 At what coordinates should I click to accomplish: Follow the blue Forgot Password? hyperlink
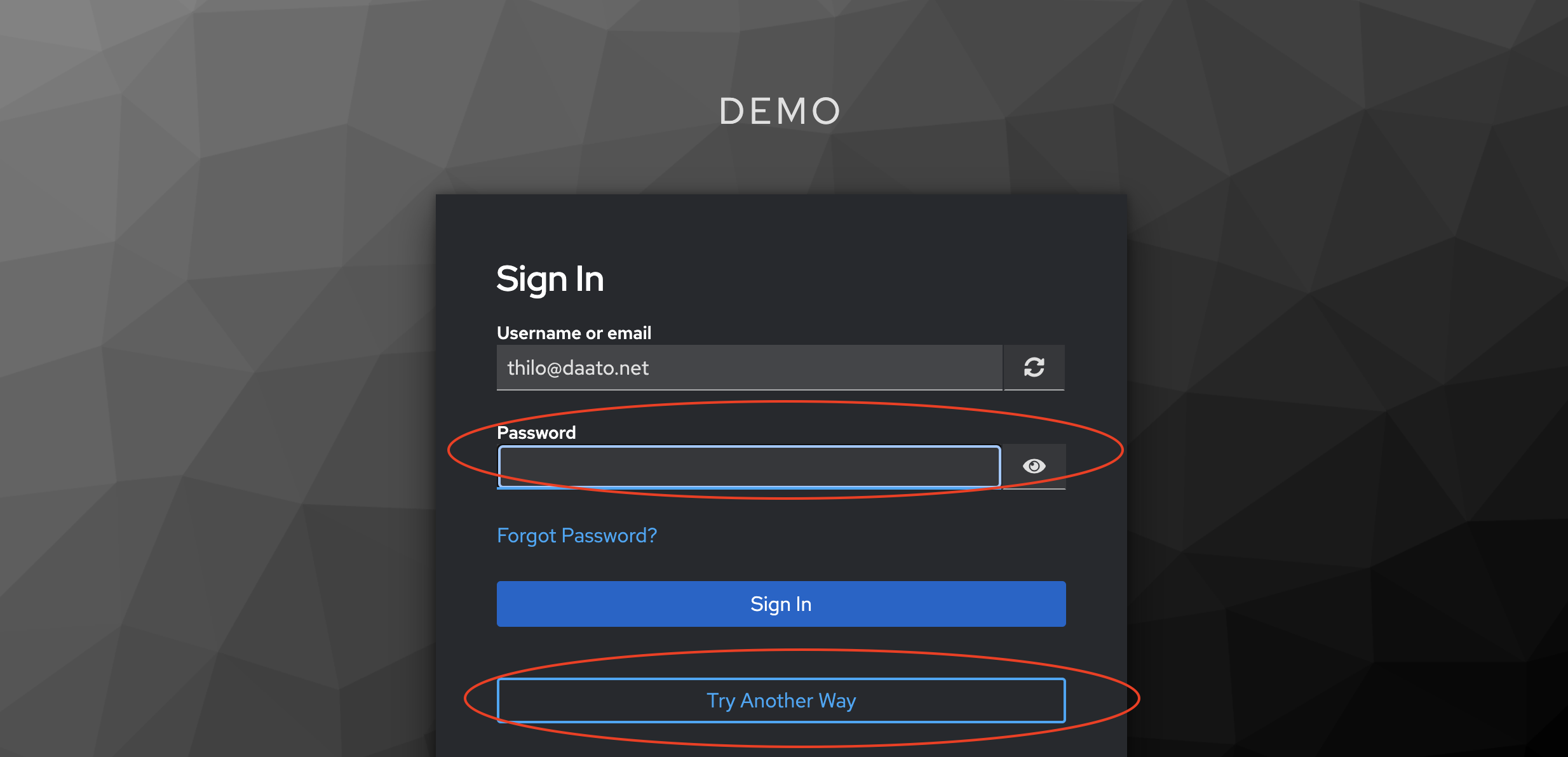tap(576, 535)
